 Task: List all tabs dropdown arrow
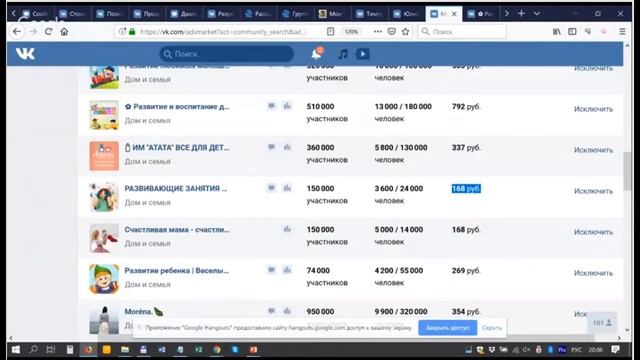pyautogui.click(x=537, y=13)
